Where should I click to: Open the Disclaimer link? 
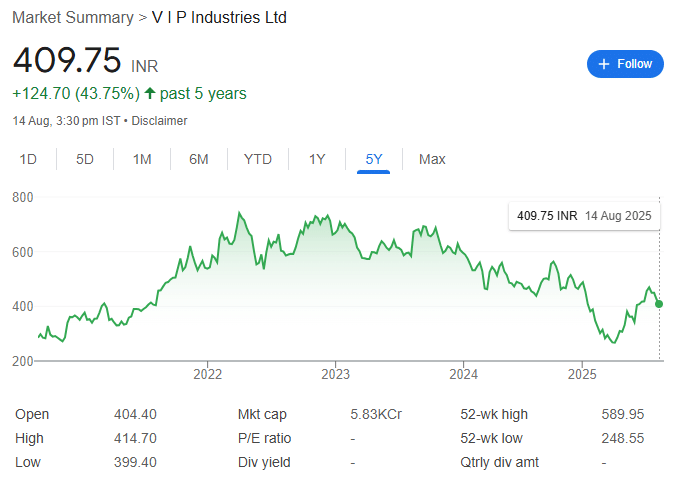pyautogui.click(x=159, y=121)
